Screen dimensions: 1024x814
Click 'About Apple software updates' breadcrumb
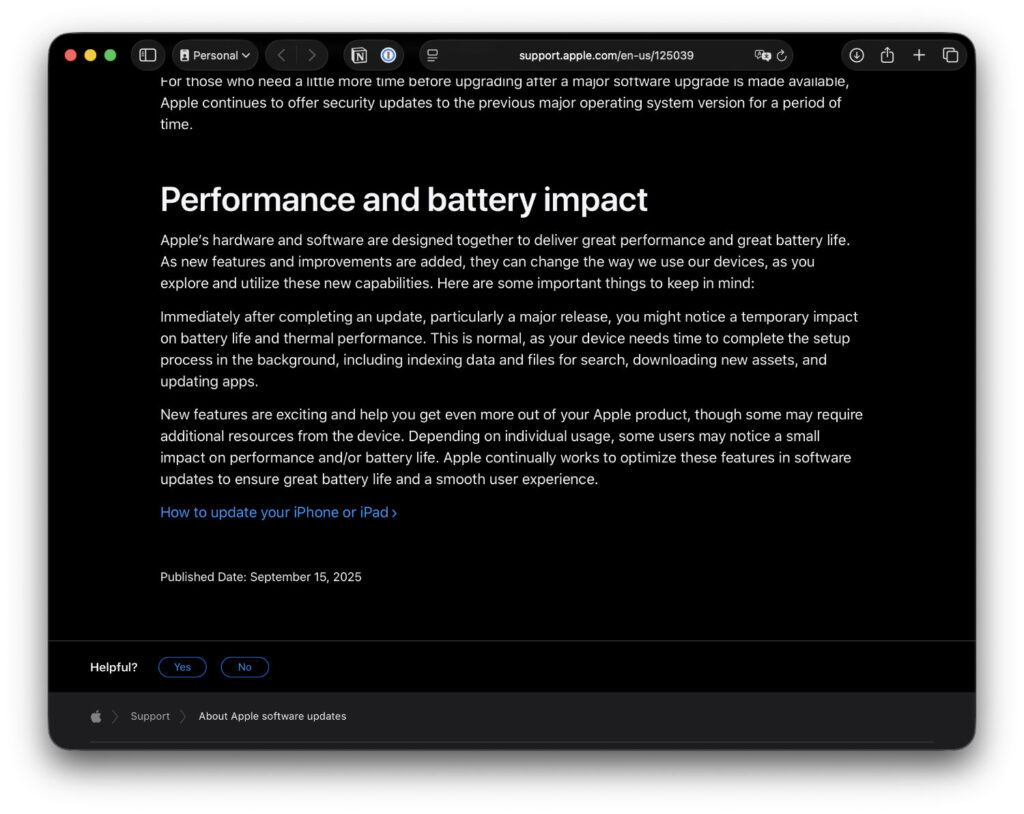tap(272, 716)
